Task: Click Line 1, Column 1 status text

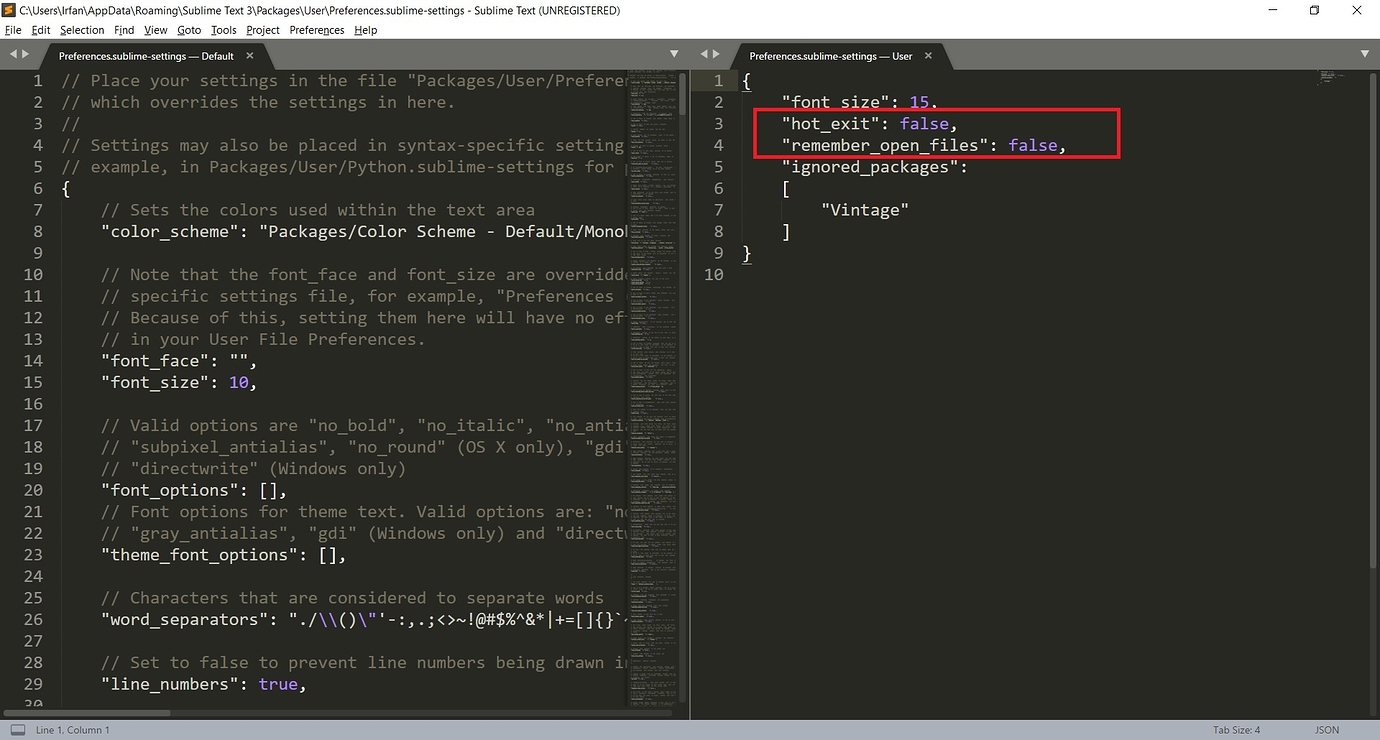Action: [73, 730]
